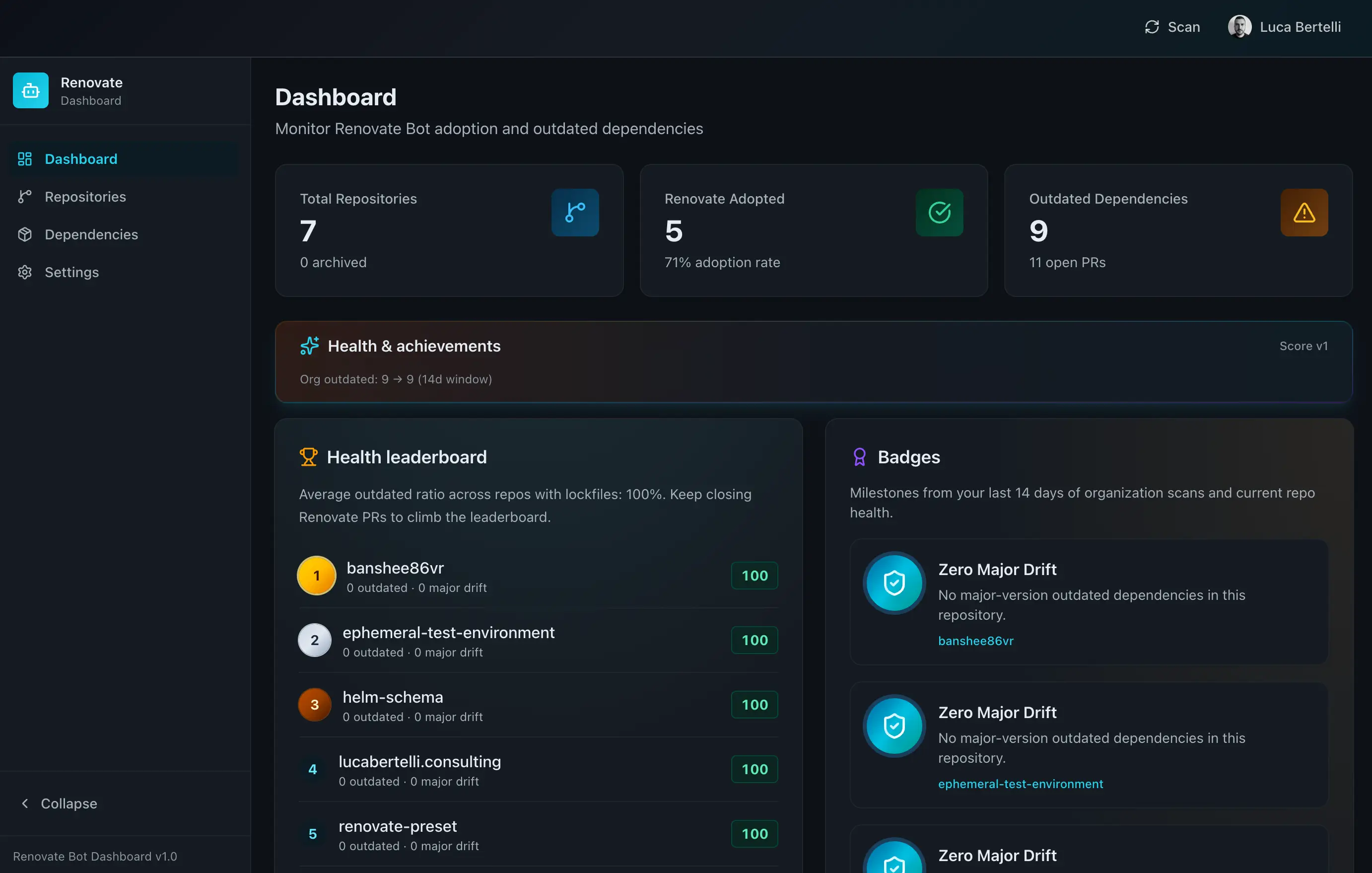This screenshot has height=873, width=1372.
Task: Click banshee86vr's 100 score badge
Action: pyautogui.click(x=755, y=576)
